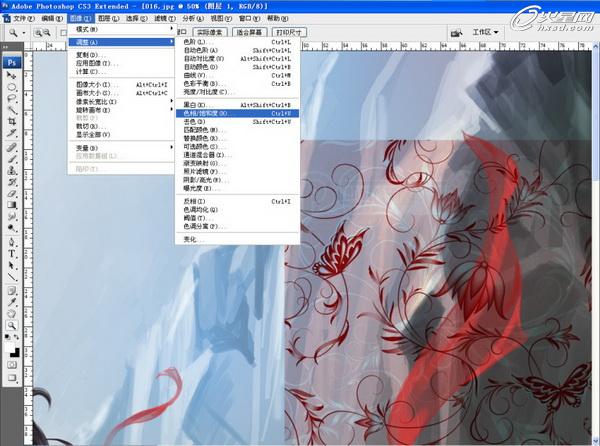Reset to default foreground/background colors
Viewport: 600px width, 446px height.
(8, 337)
